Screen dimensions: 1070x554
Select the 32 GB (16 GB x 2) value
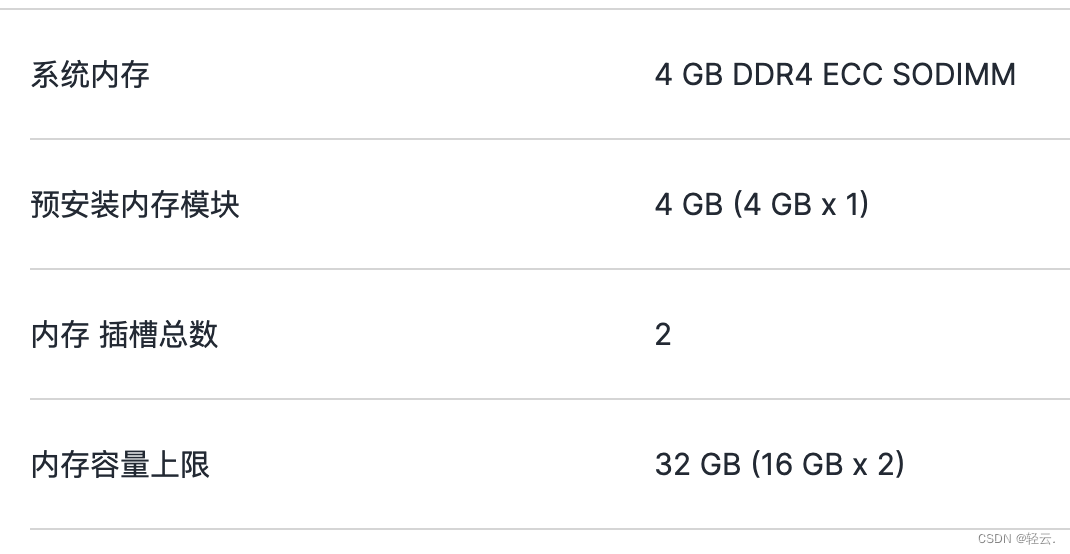coord(780,465)
